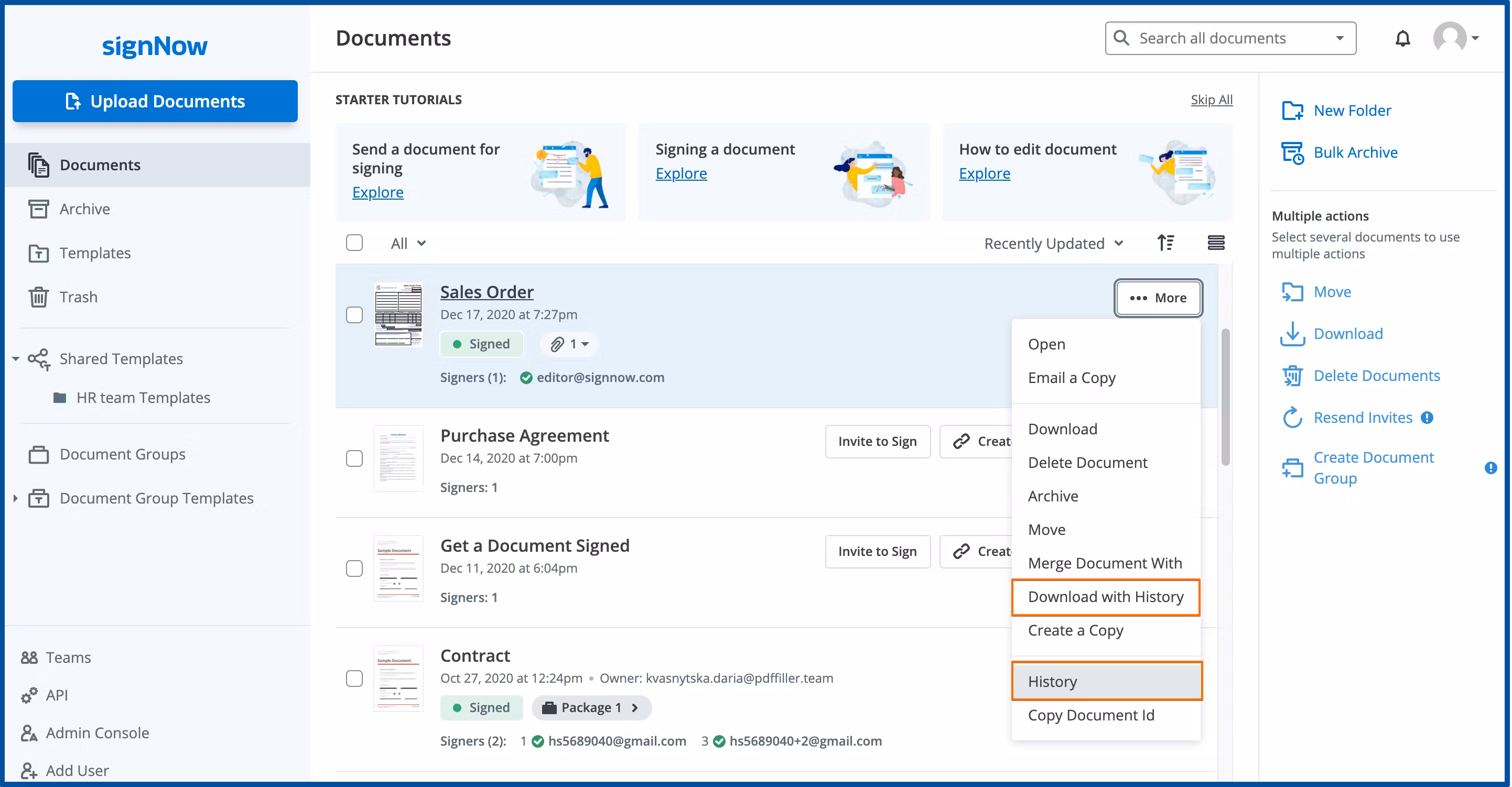1512x787 pixels.
Task: Switch to the list view layout icon
Action: (1216, 243)
